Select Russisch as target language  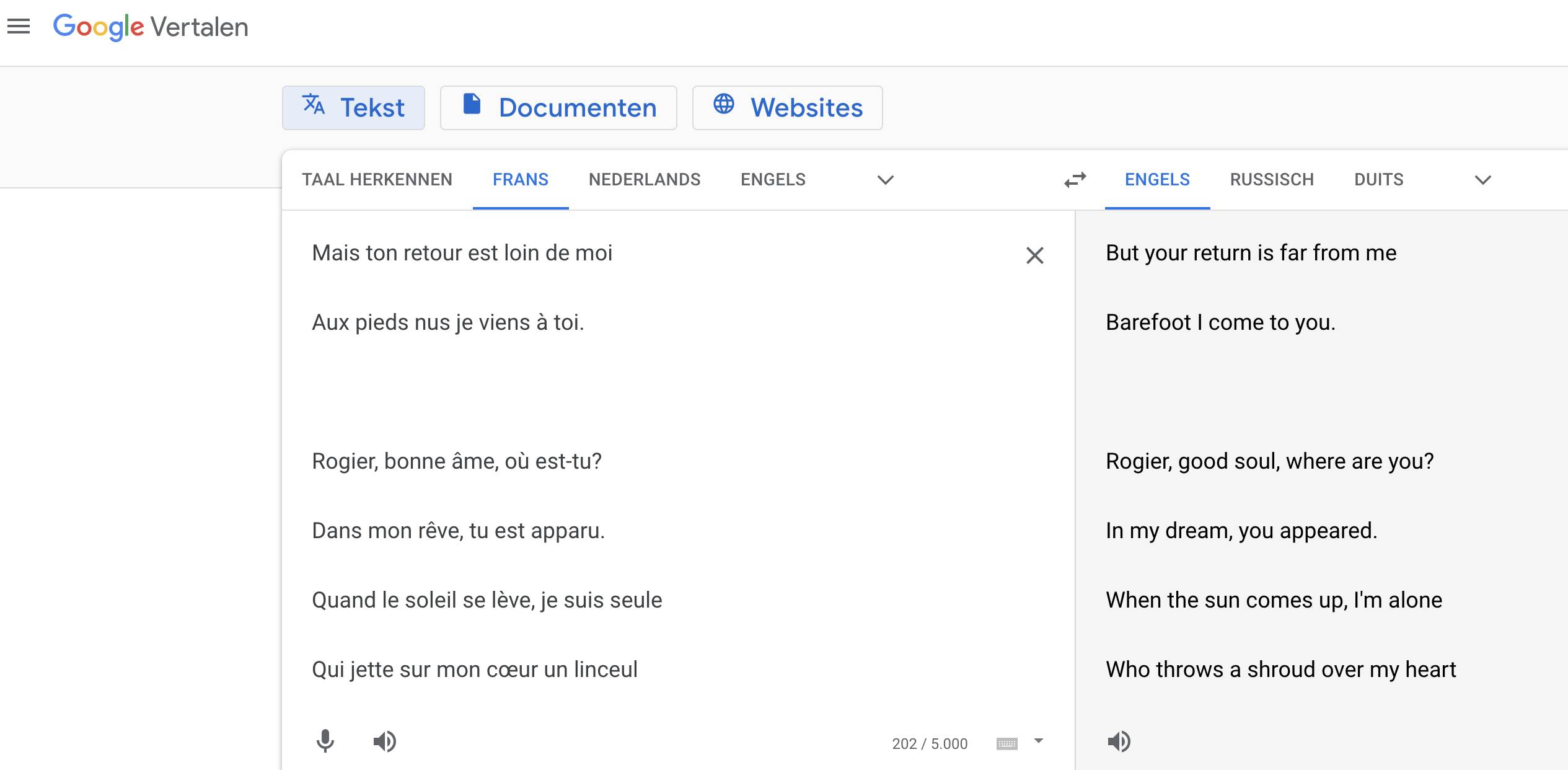coord(1272,180)
